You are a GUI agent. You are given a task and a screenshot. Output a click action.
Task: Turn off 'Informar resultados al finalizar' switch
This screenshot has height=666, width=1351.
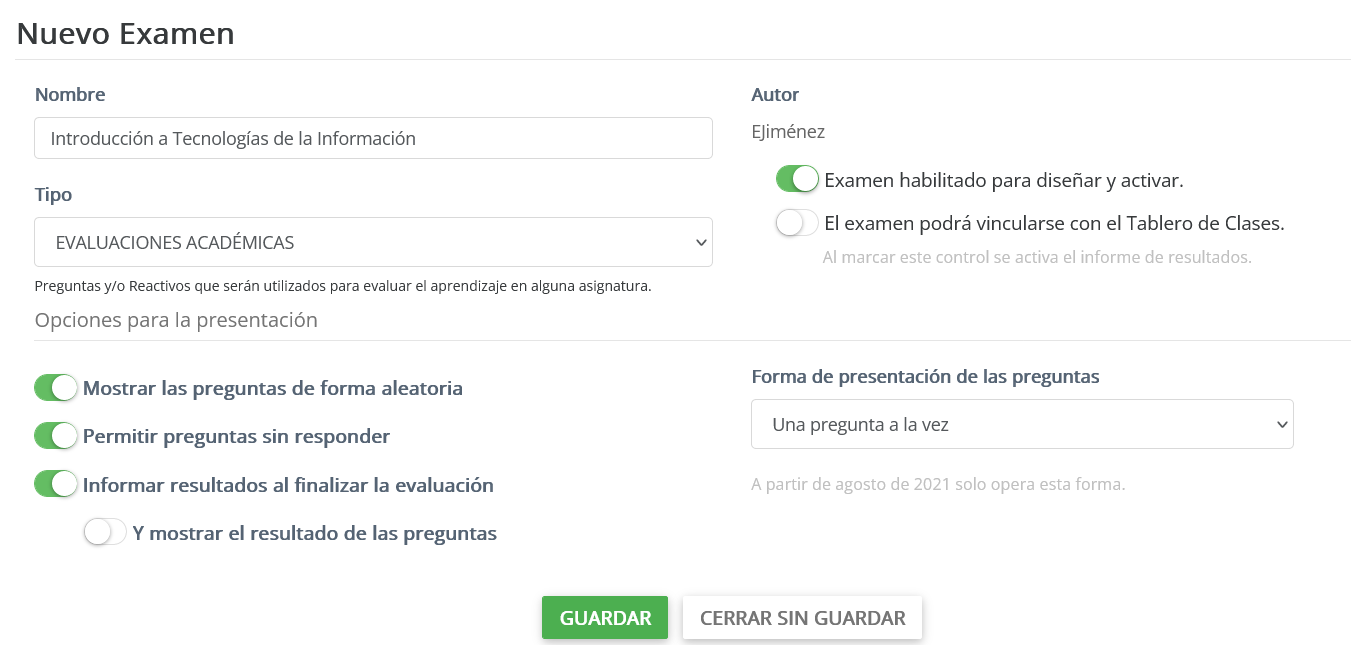56,485
